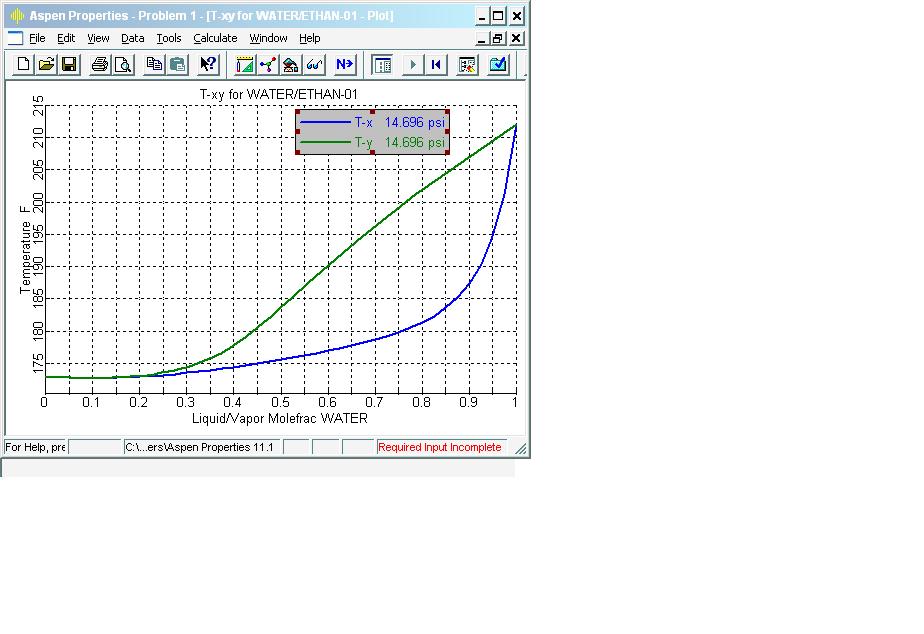
Task: Close the inner plot window
Action: coord(516,38)
